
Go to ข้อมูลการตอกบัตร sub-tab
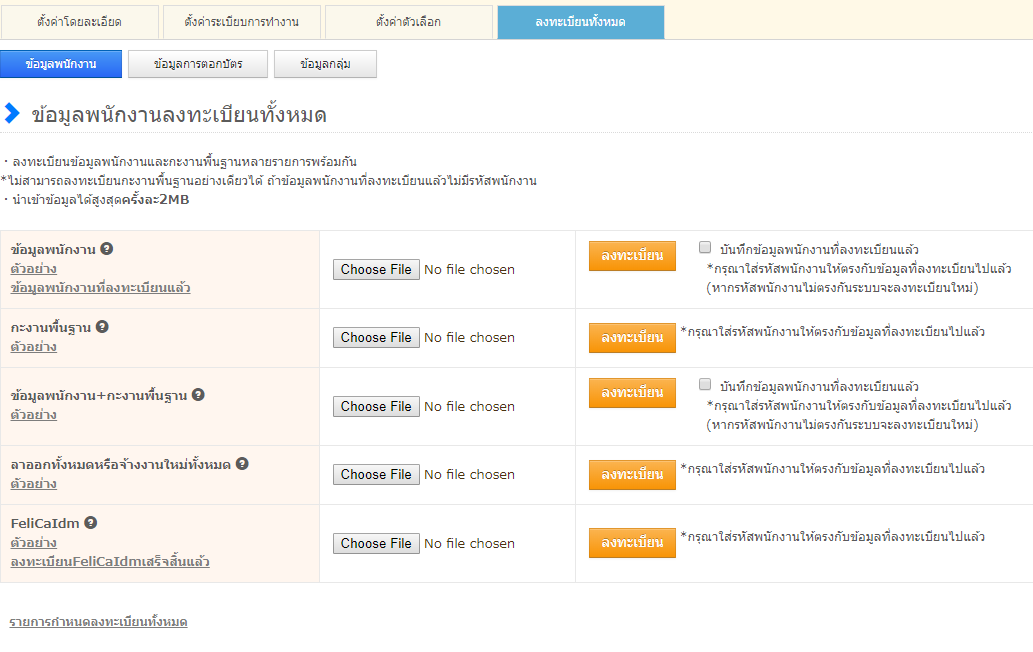pos(197,64)
